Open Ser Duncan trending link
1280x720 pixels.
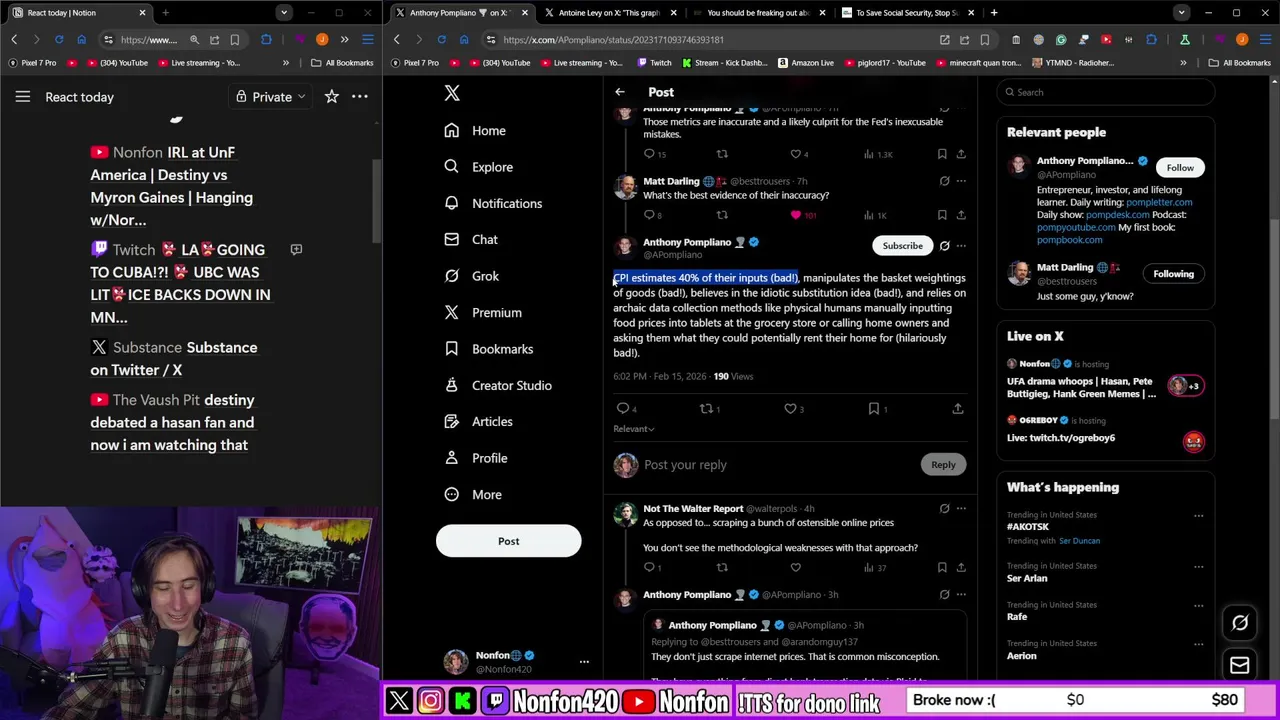(x=1079, y=541)
